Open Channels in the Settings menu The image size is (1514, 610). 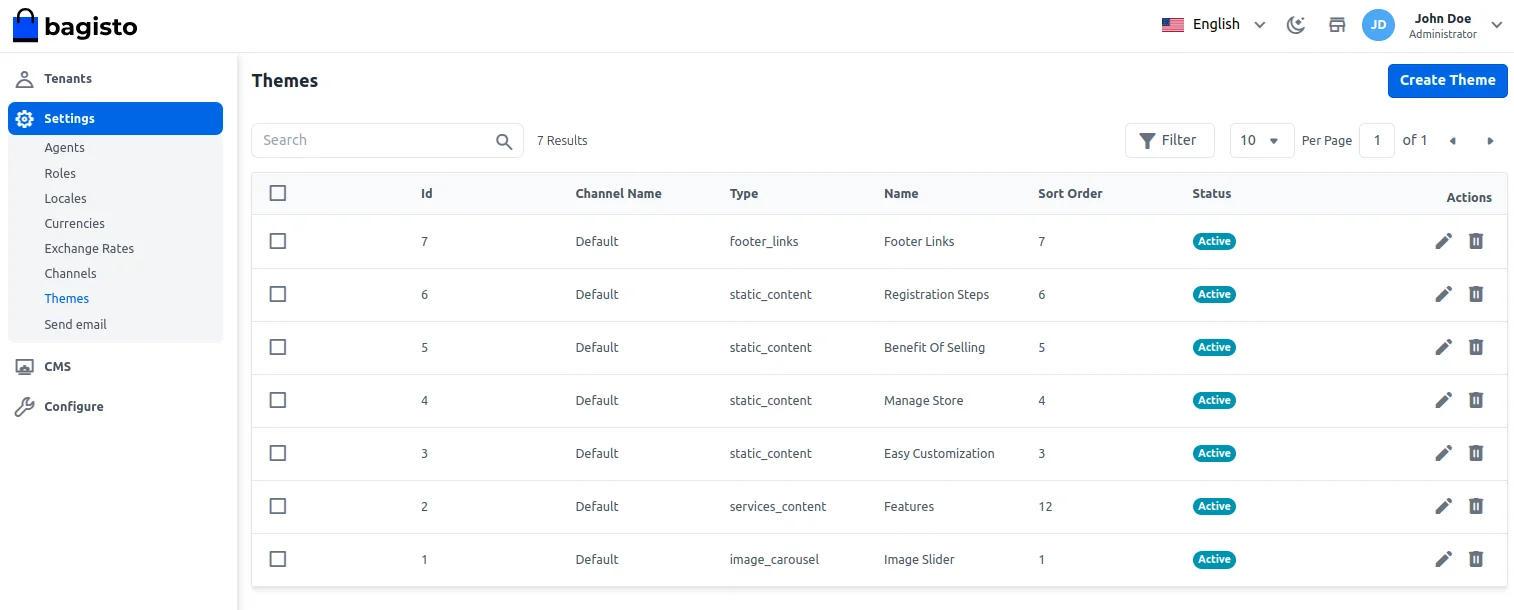coord(70,273)
